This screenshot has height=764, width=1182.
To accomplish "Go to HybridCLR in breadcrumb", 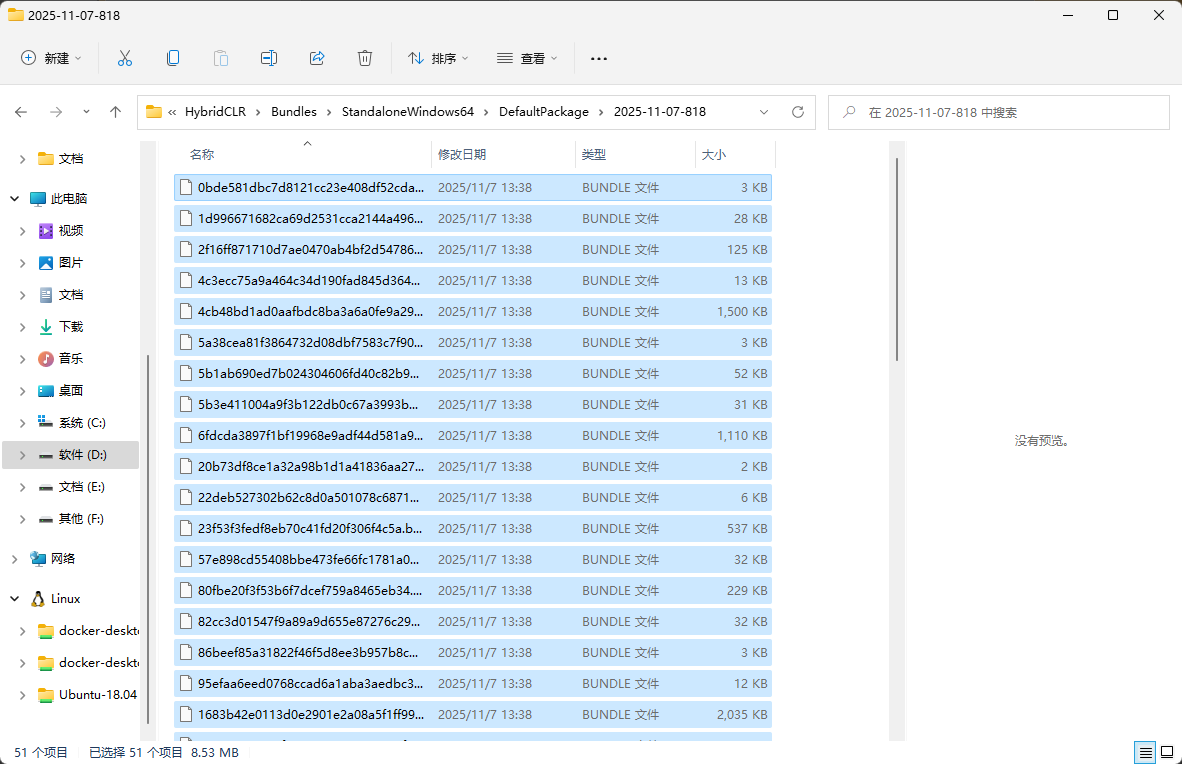I will 216,112.
